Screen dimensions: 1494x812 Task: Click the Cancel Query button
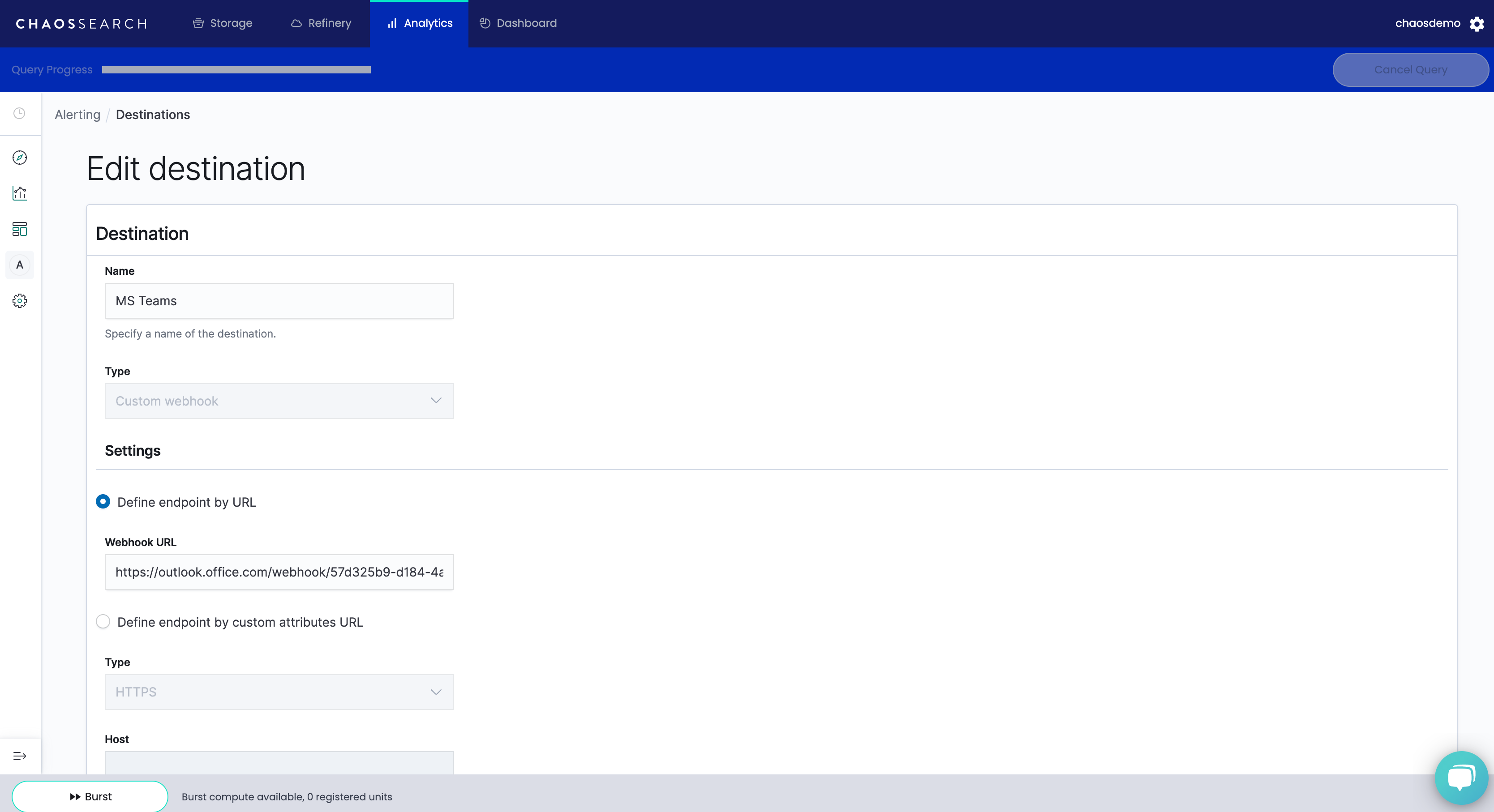pyautogui.click(x=1410, y=69)
